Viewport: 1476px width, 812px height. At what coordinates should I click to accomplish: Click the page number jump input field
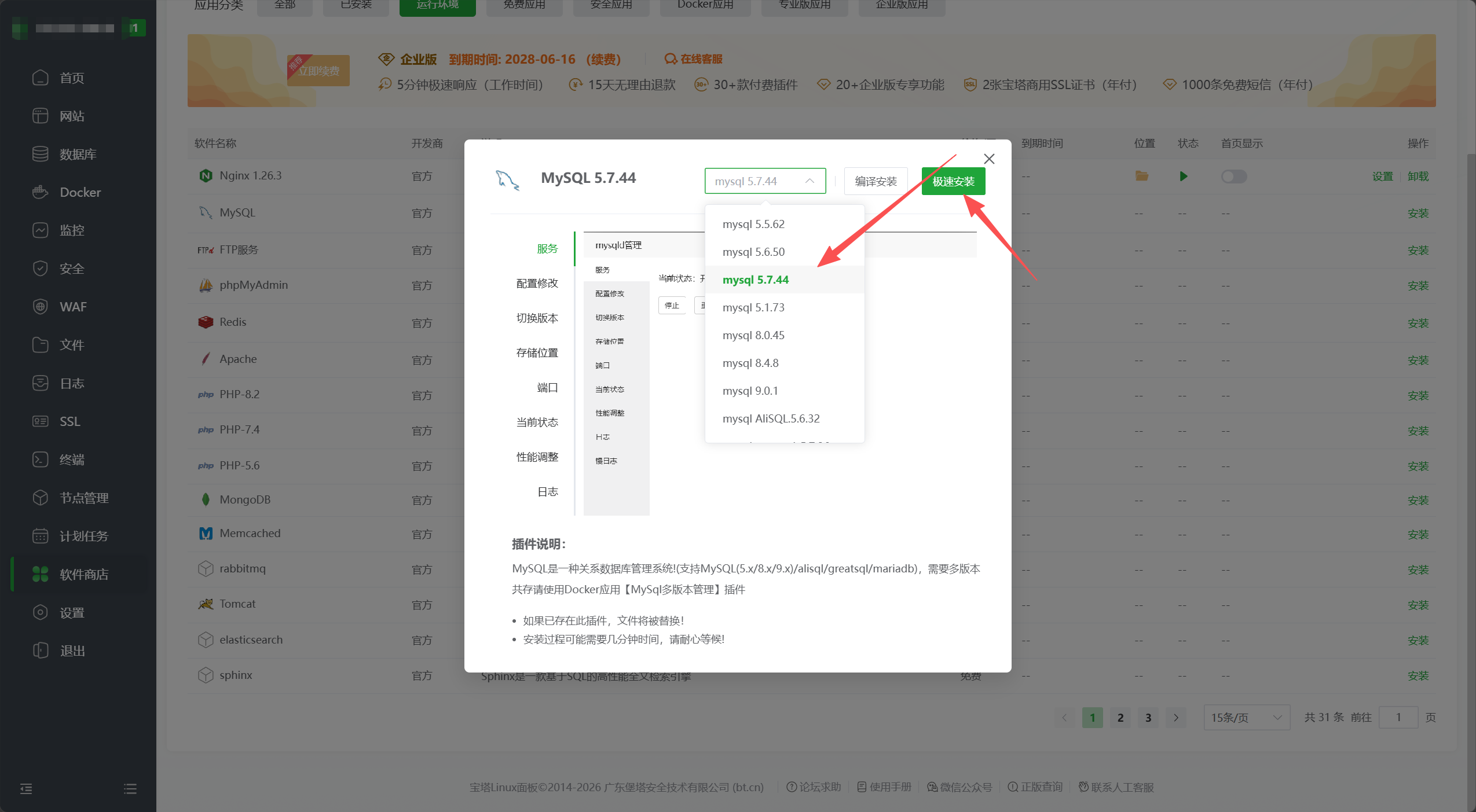[1398, 718]
